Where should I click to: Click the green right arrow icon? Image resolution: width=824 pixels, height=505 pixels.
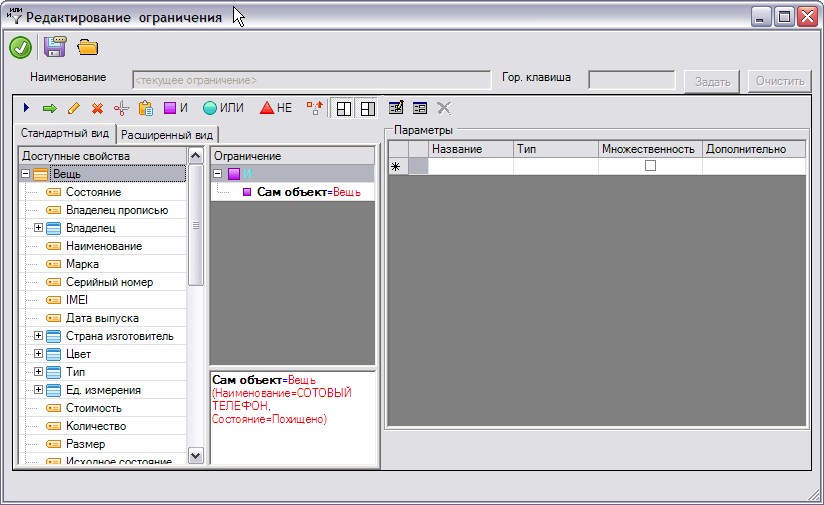pos(49,108)
